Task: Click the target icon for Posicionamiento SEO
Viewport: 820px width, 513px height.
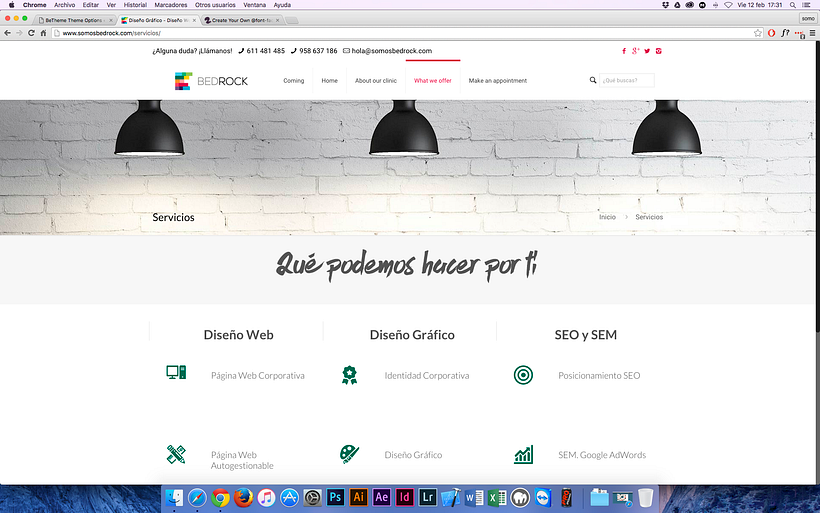Action: [523, 375]
